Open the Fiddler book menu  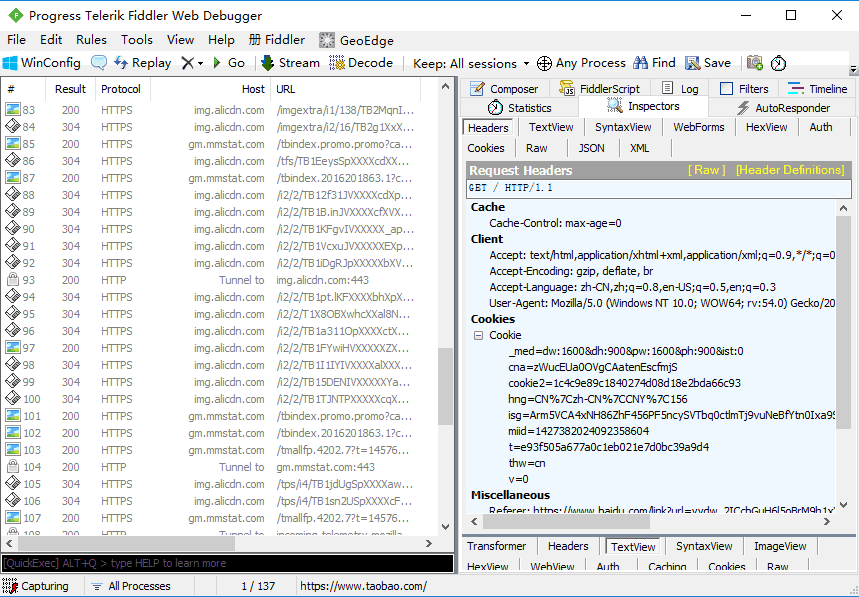(277, 39)
